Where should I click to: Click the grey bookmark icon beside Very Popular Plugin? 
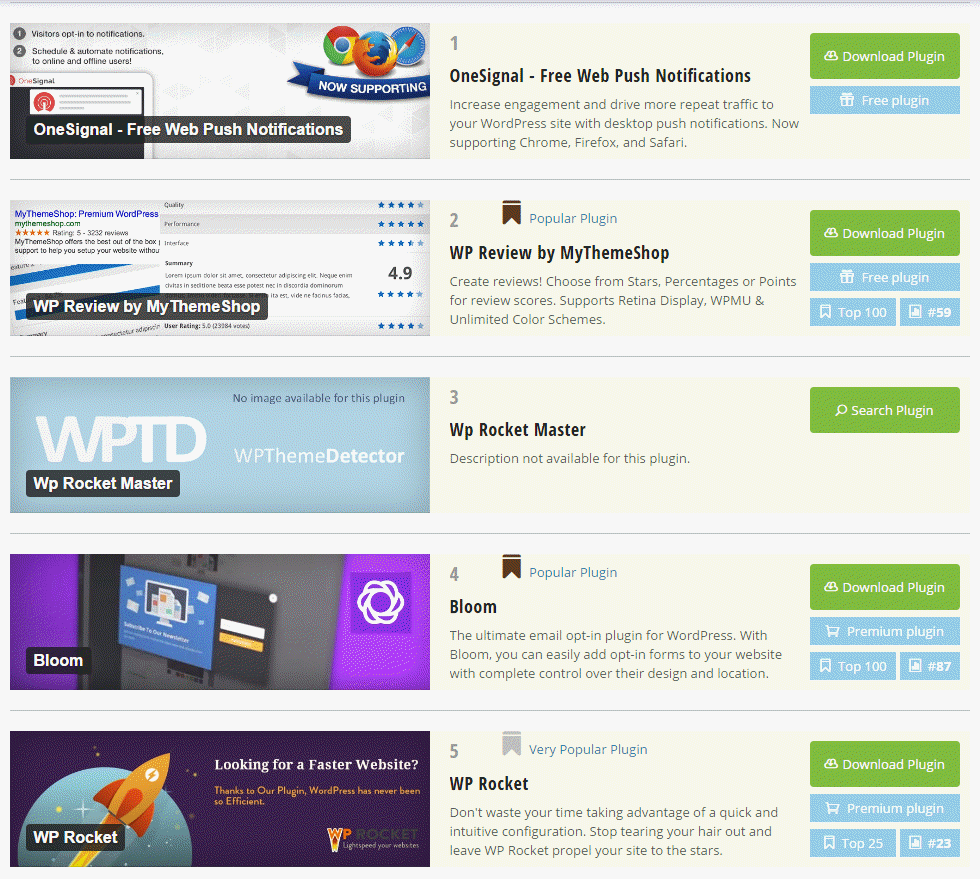point(511,743)
